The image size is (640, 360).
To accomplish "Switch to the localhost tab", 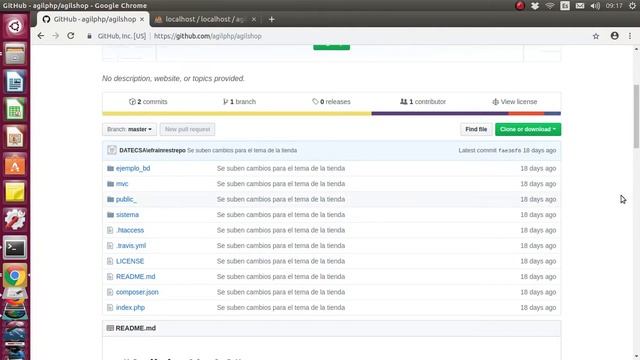I will (205, 19).
